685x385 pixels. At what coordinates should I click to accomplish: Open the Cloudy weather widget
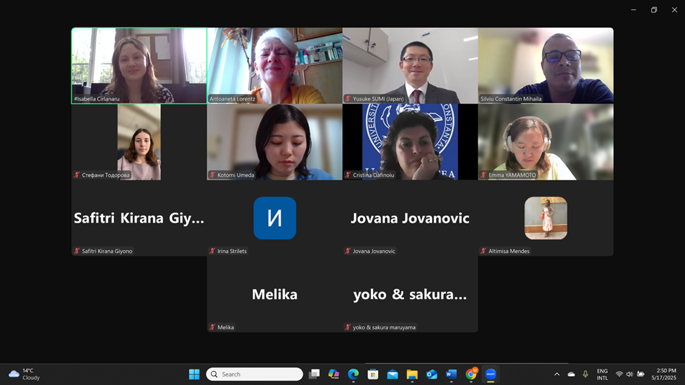24,374
